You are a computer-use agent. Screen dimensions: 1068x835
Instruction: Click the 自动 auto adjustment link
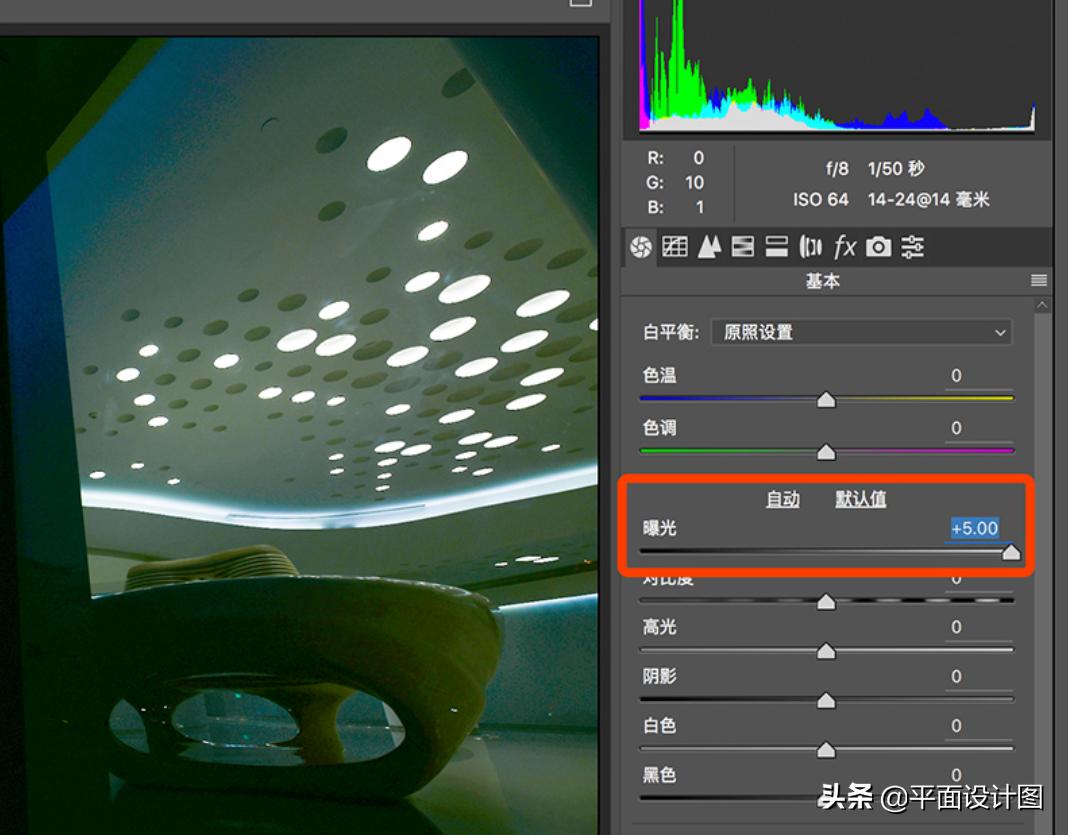click(x=783, y=500)
